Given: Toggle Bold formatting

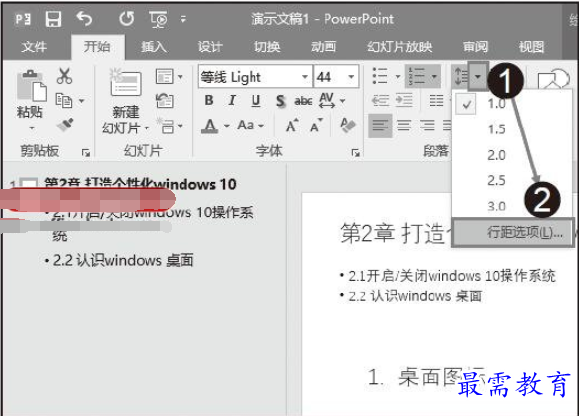Looking at the screenshot, I should (x=209, y=100).
